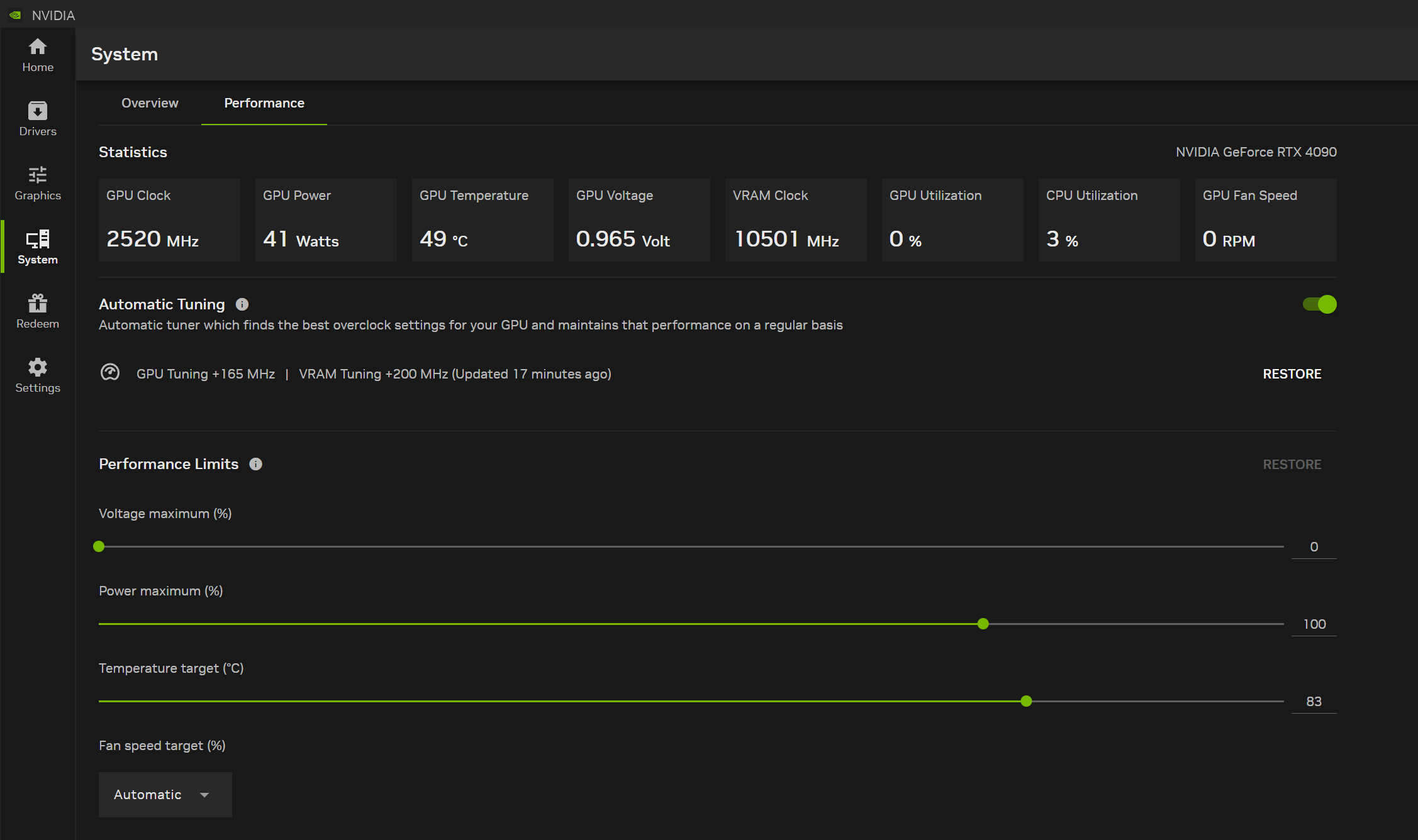This screenshot has height=840, width=1418.
Task: Disable the Automatic Tuning toggle
Action: [x=1319, y=304]
